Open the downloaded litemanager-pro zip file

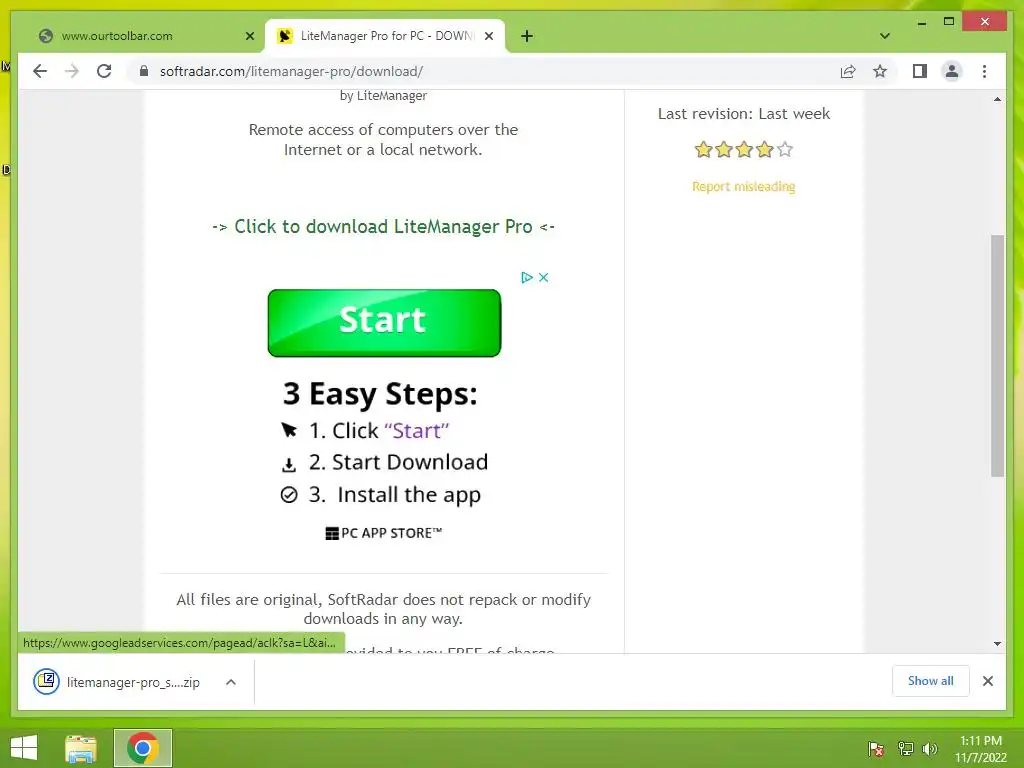click(x=118, y=682)
